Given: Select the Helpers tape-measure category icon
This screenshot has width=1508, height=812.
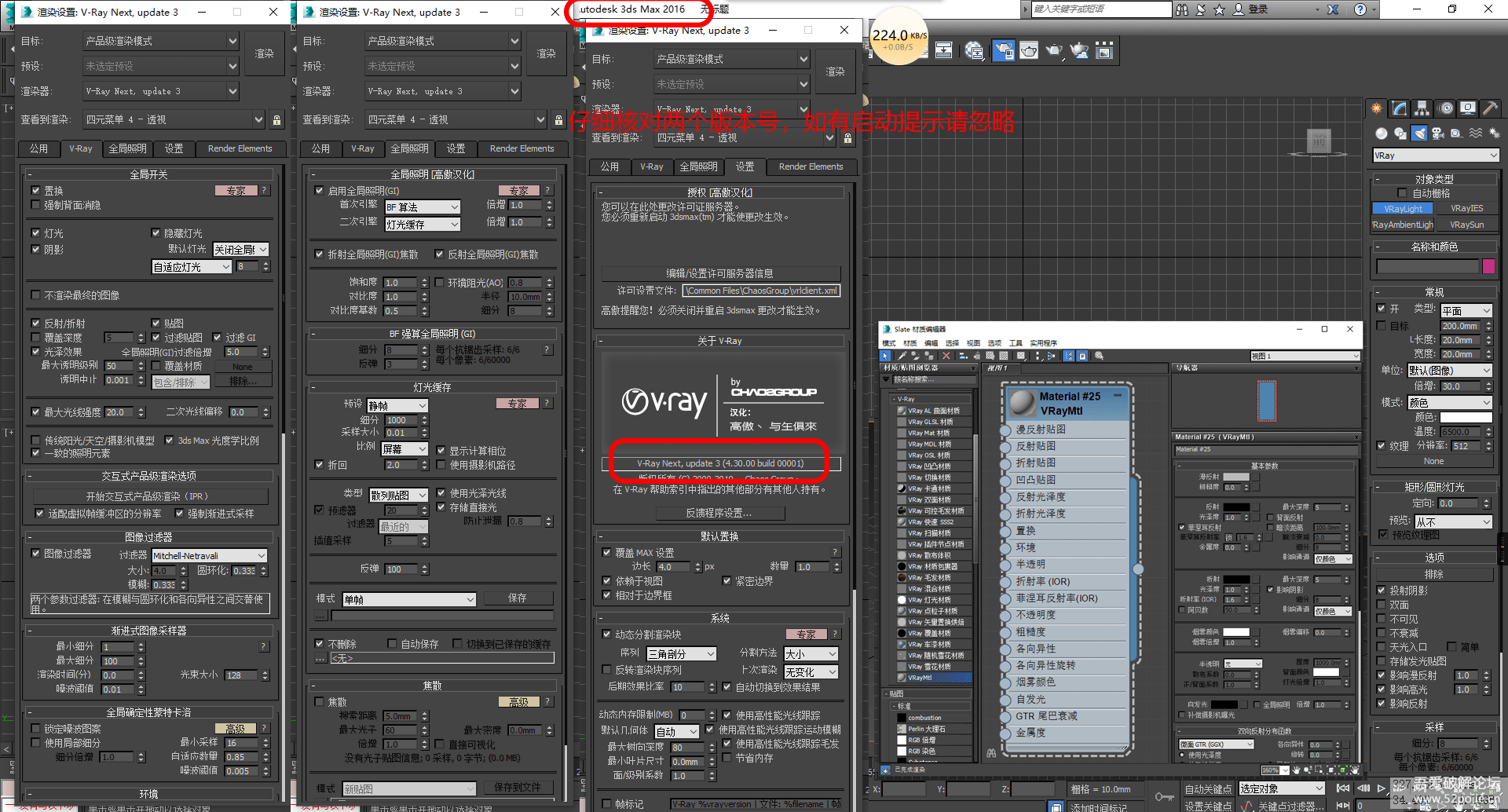Looking at the screenshot, I should pyautogui.click(x=1457, y=134).
